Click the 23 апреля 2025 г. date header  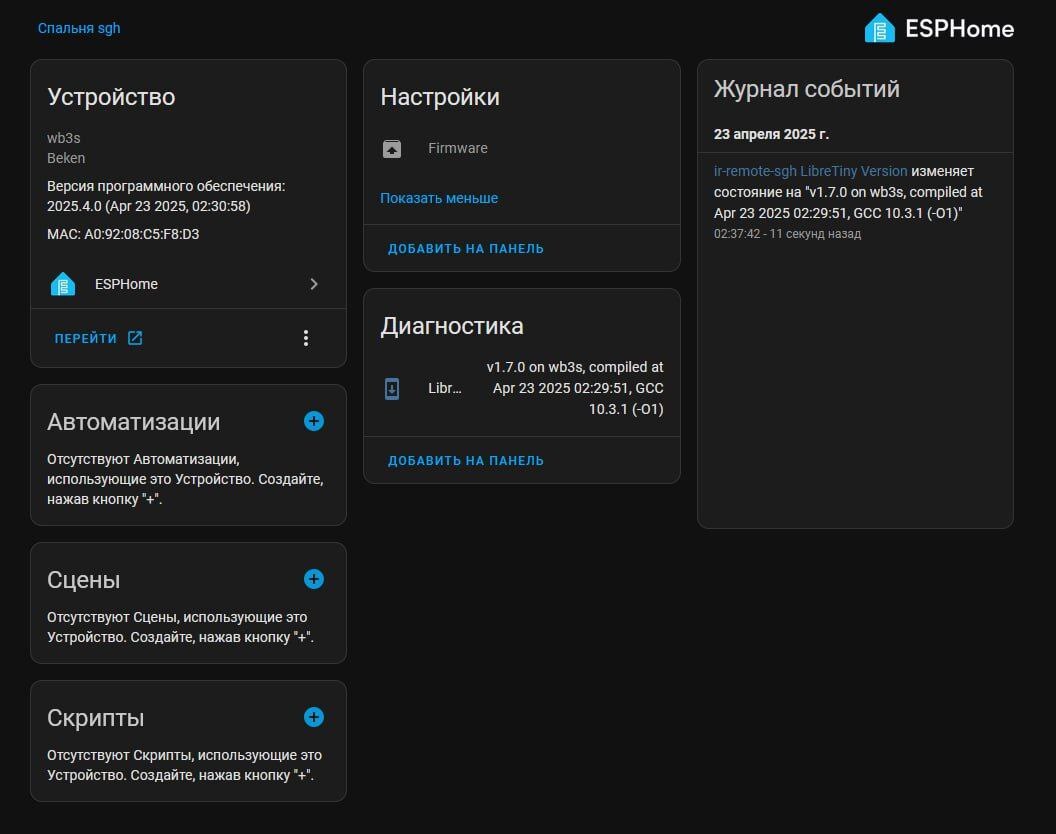click(771, 134)
